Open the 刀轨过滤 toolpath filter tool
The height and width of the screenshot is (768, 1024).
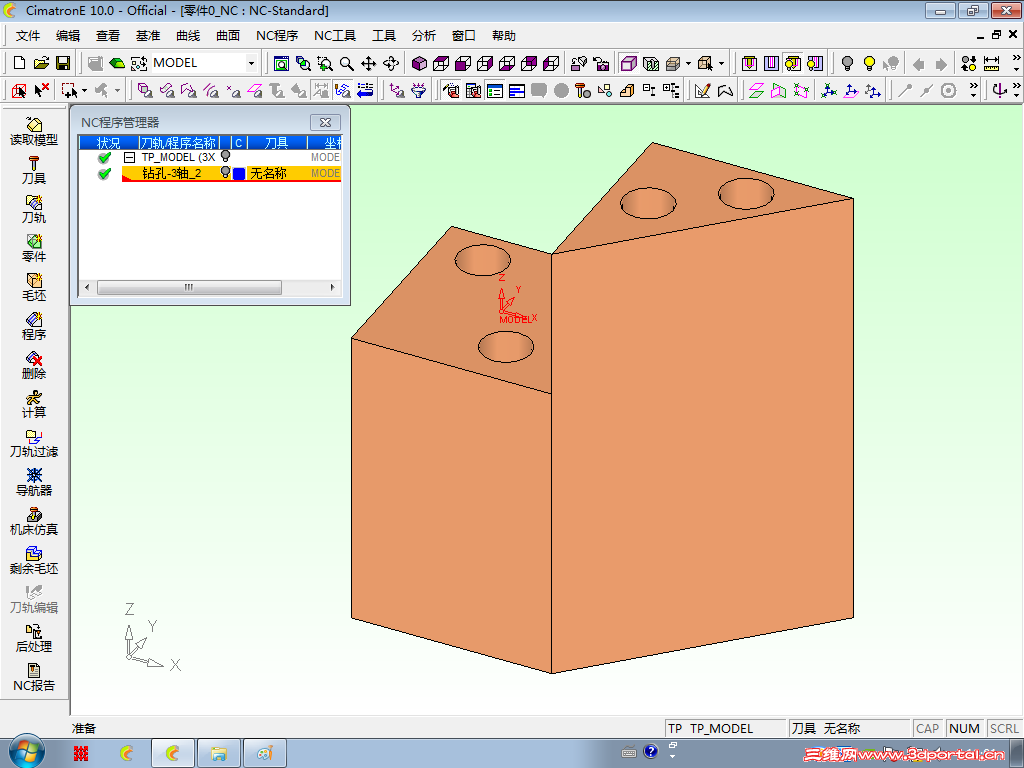(x=34, y=443)
